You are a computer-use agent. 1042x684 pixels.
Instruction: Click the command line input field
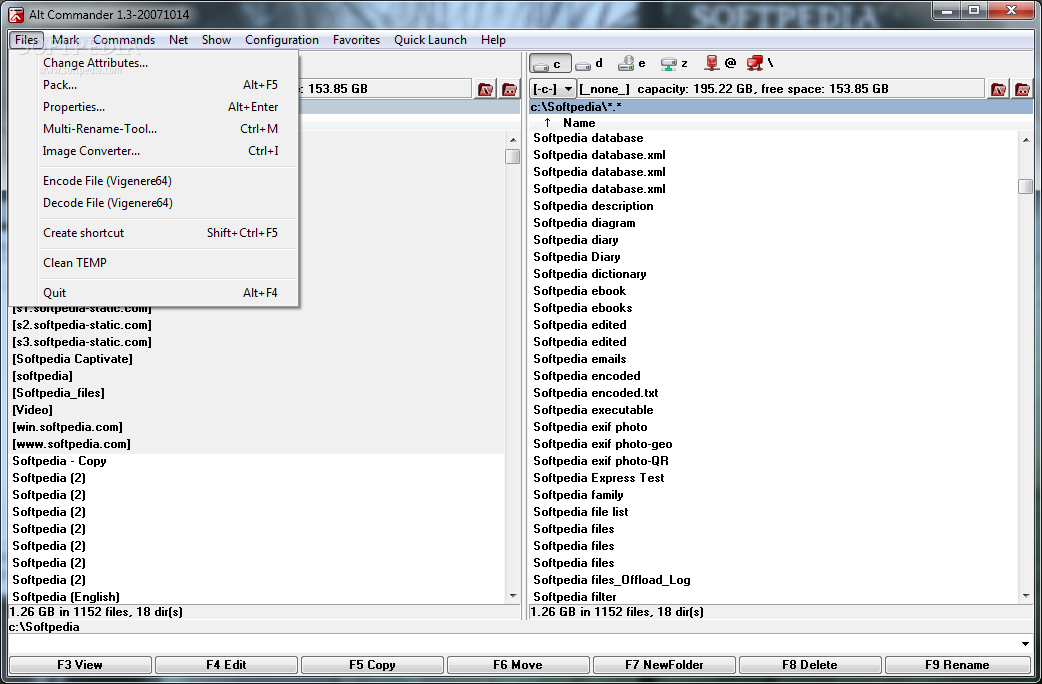[x=512, y=643]
